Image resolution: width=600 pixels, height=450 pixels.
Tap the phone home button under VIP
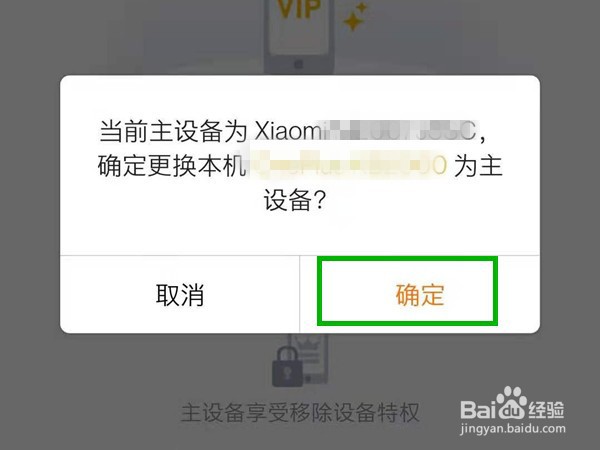point(299,64)
